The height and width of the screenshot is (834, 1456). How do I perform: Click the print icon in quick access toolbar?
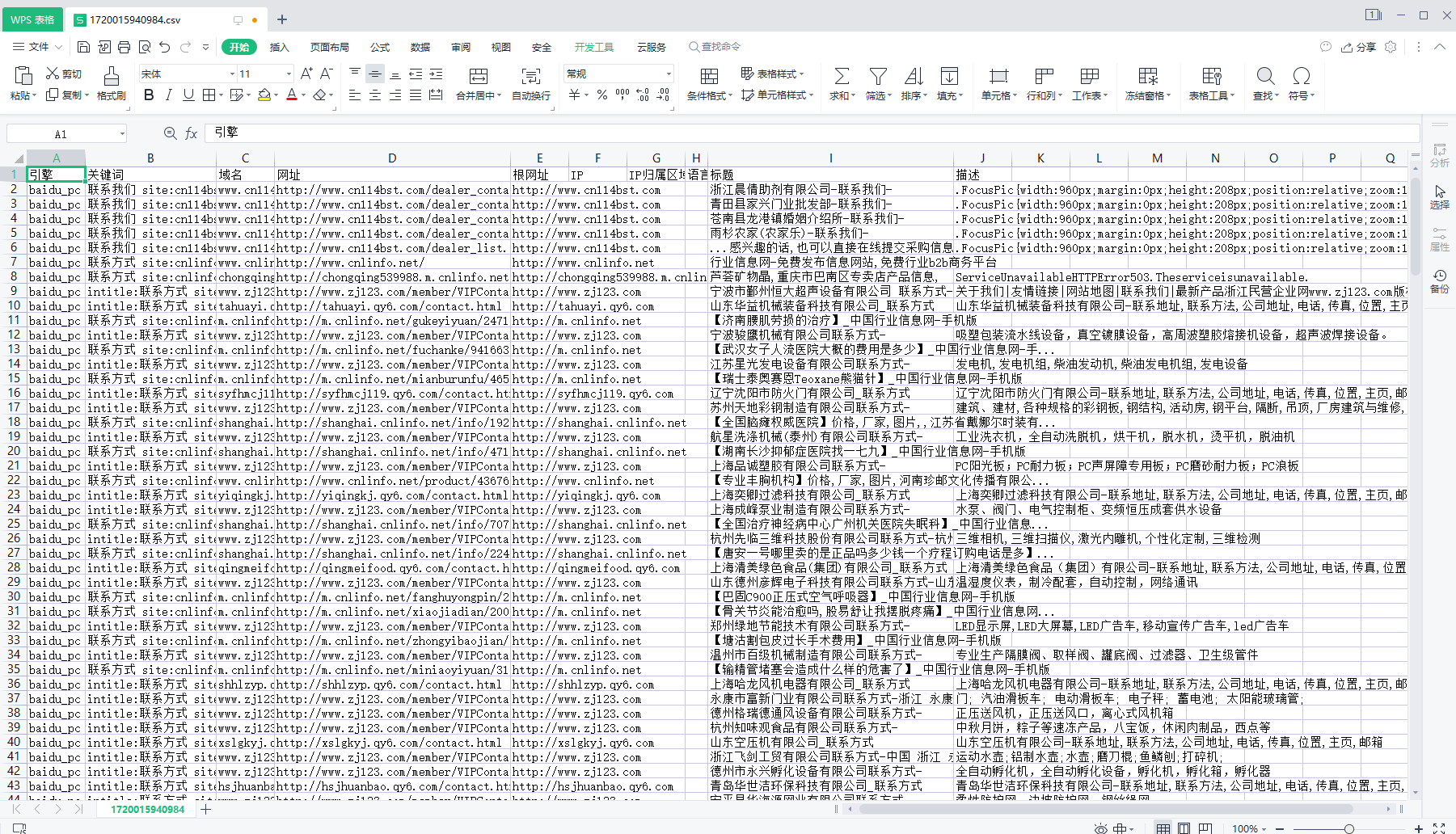124,47
